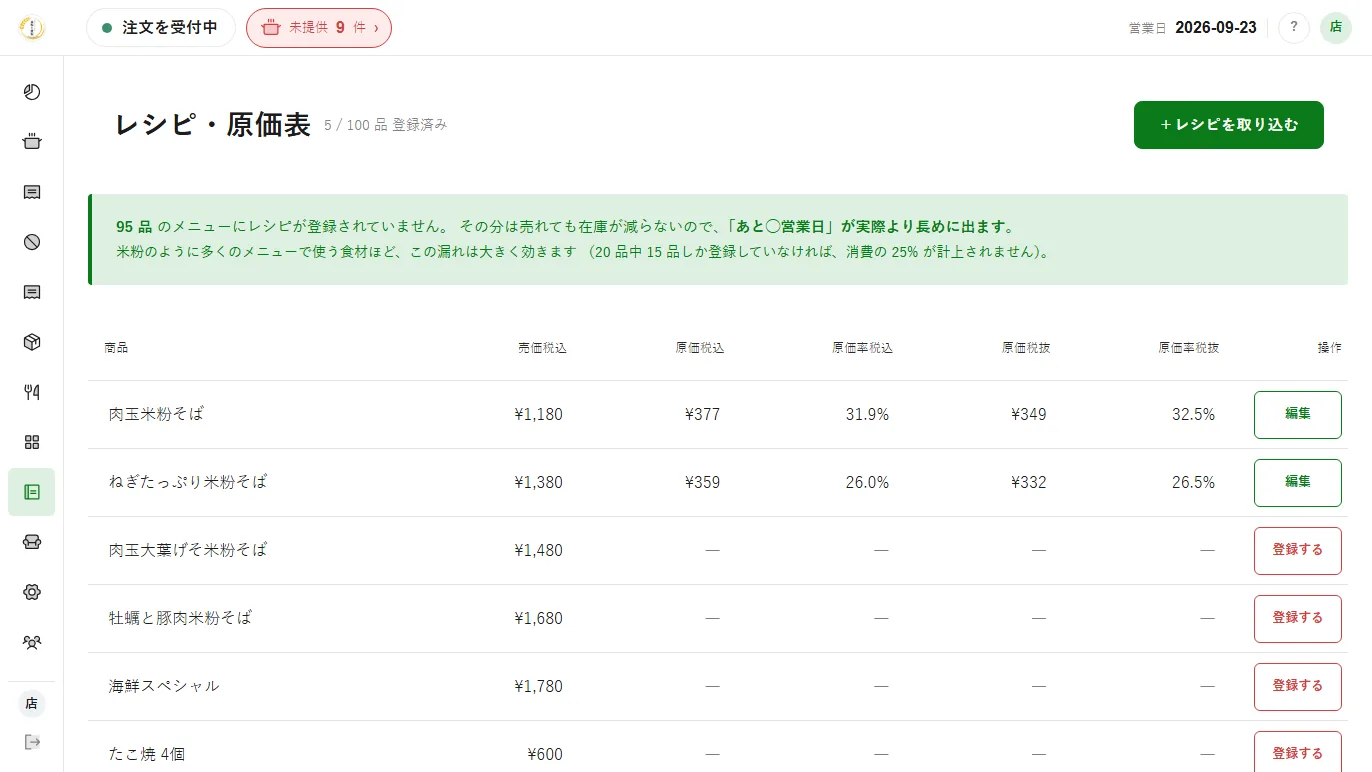
Task: Edit the 肉玉米粉そば recipe
Action: pos(1298,414)
